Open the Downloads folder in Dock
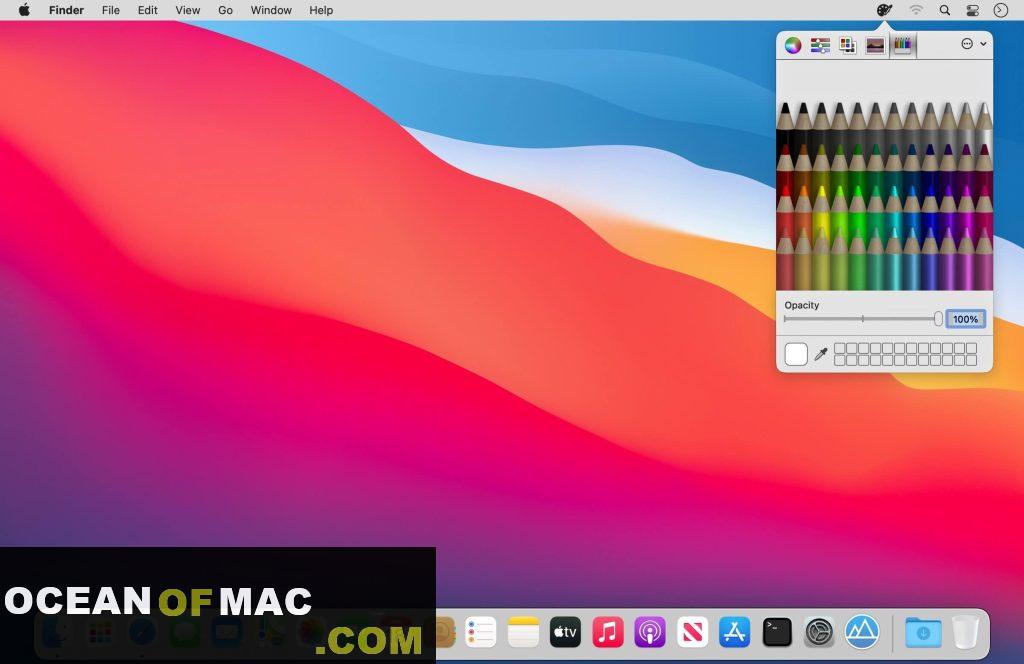The image size is (1024, 664). [923, 632]
